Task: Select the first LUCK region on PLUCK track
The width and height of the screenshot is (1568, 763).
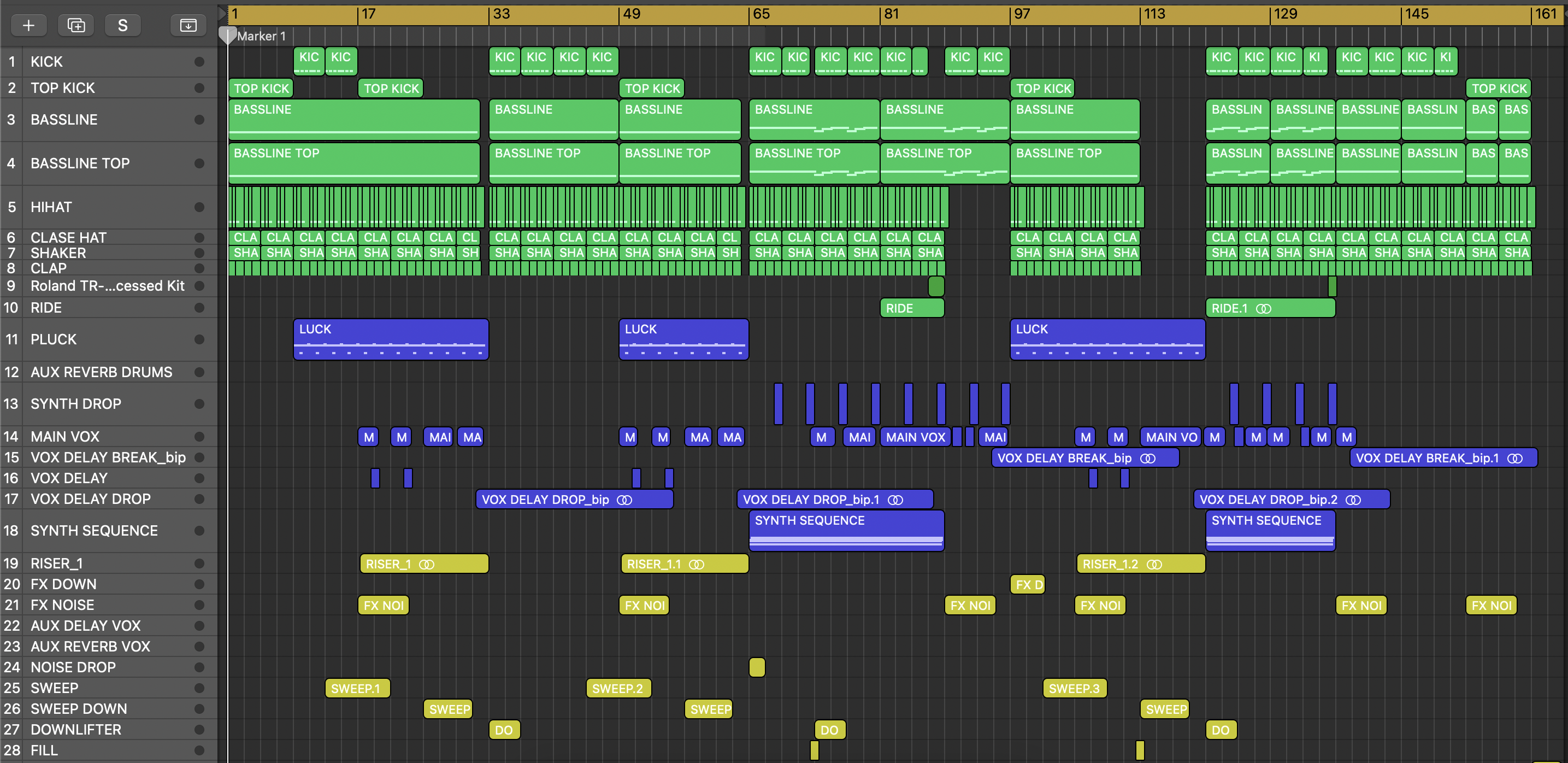Action: (x=391, y=339)
